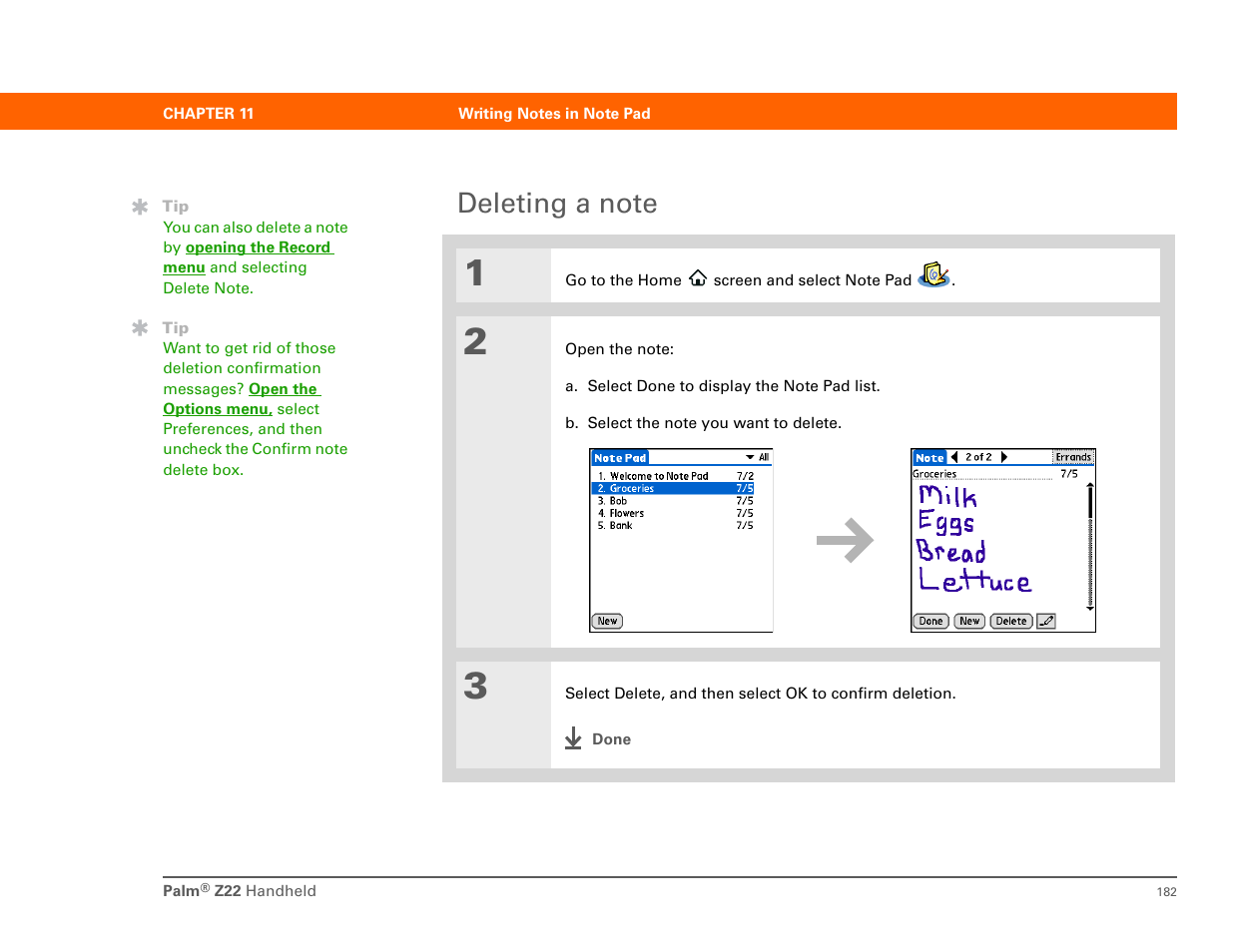Open the All category dropdown in Note Pad
The width and height of the screenshot is (1233, 952).
tap(758, 457)
